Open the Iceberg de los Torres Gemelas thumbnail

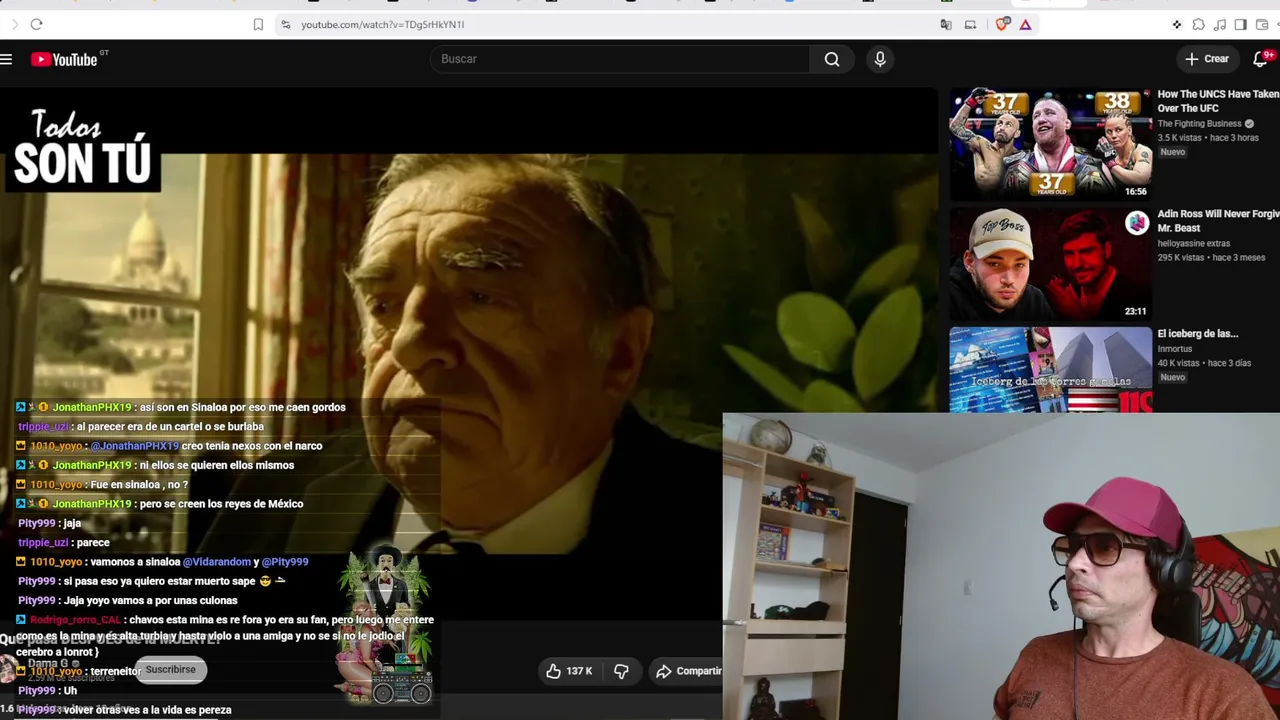[1050, 369]
